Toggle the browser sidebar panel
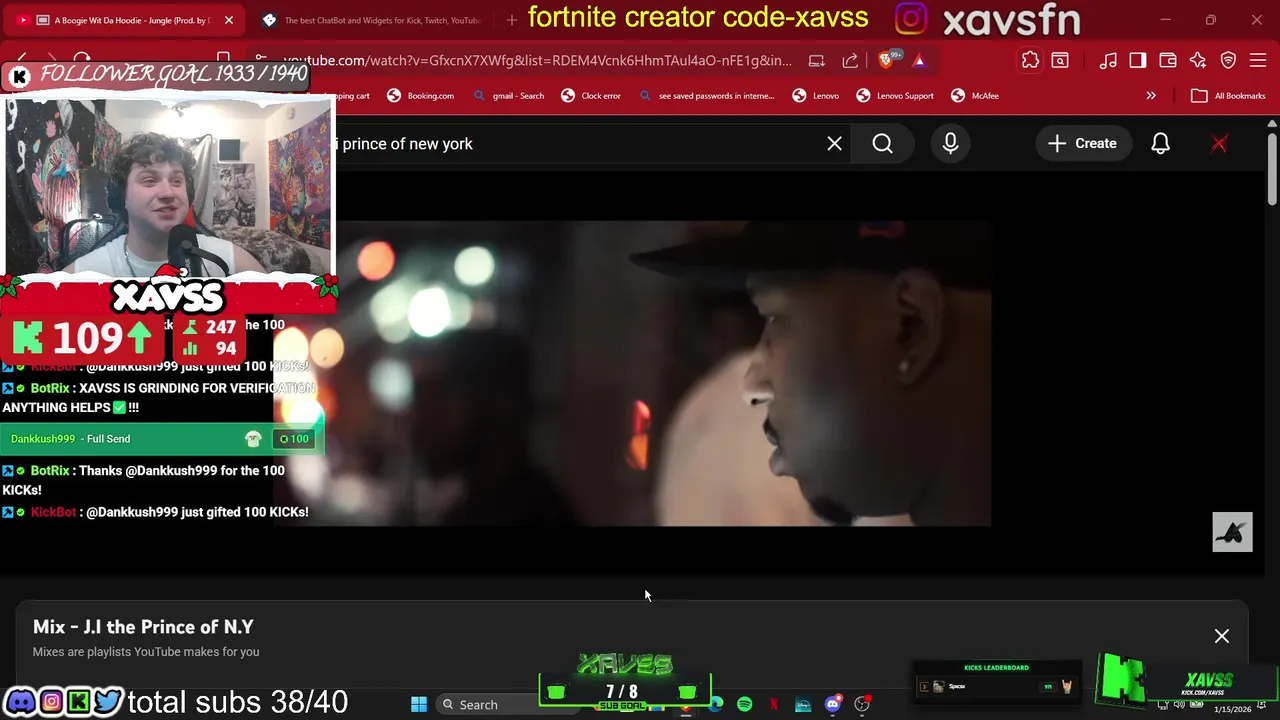Image resolution: width=1280 pixels, height=720 pixels. pos(1138,61)
